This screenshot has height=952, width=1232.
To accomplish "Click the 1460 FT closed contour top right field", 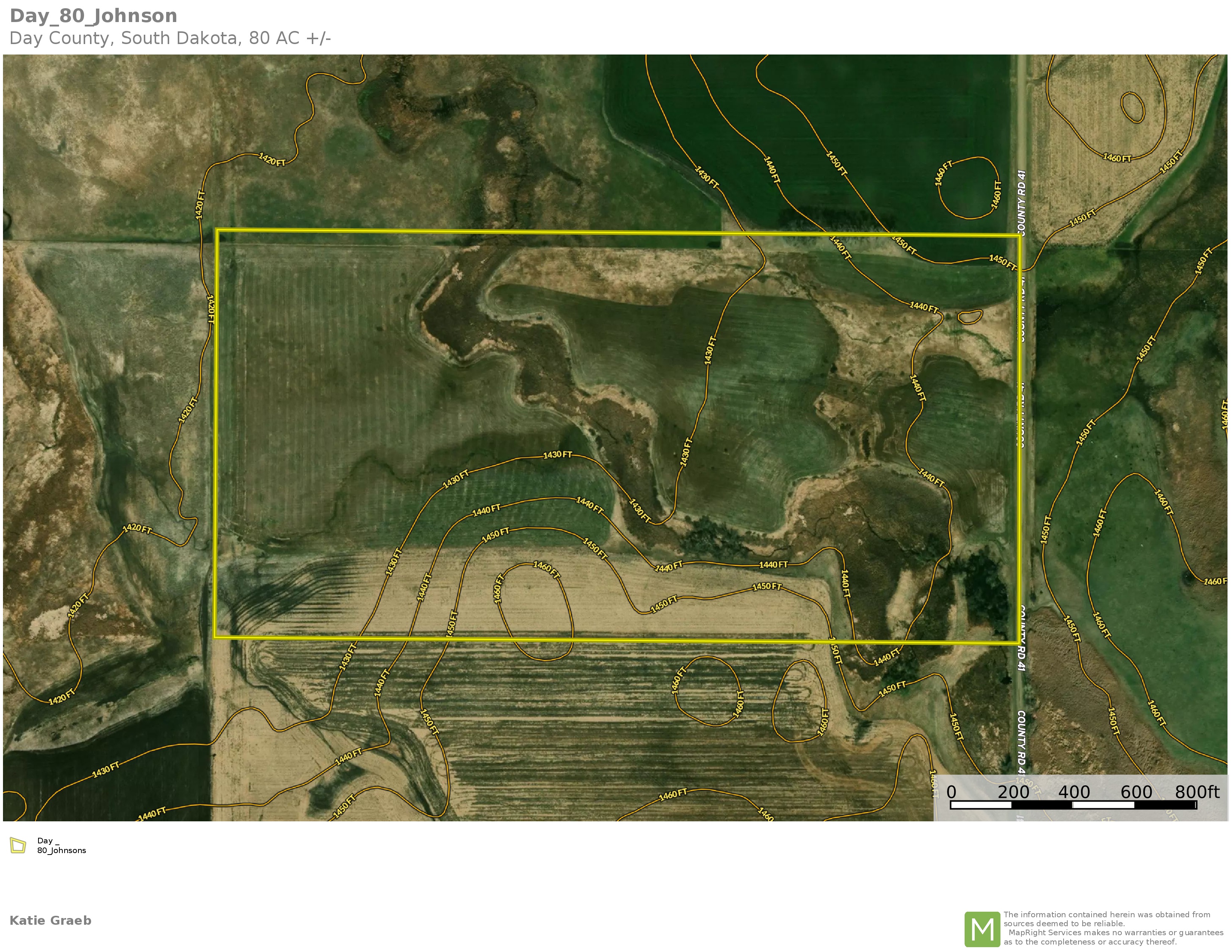I will pos(1117,158).
